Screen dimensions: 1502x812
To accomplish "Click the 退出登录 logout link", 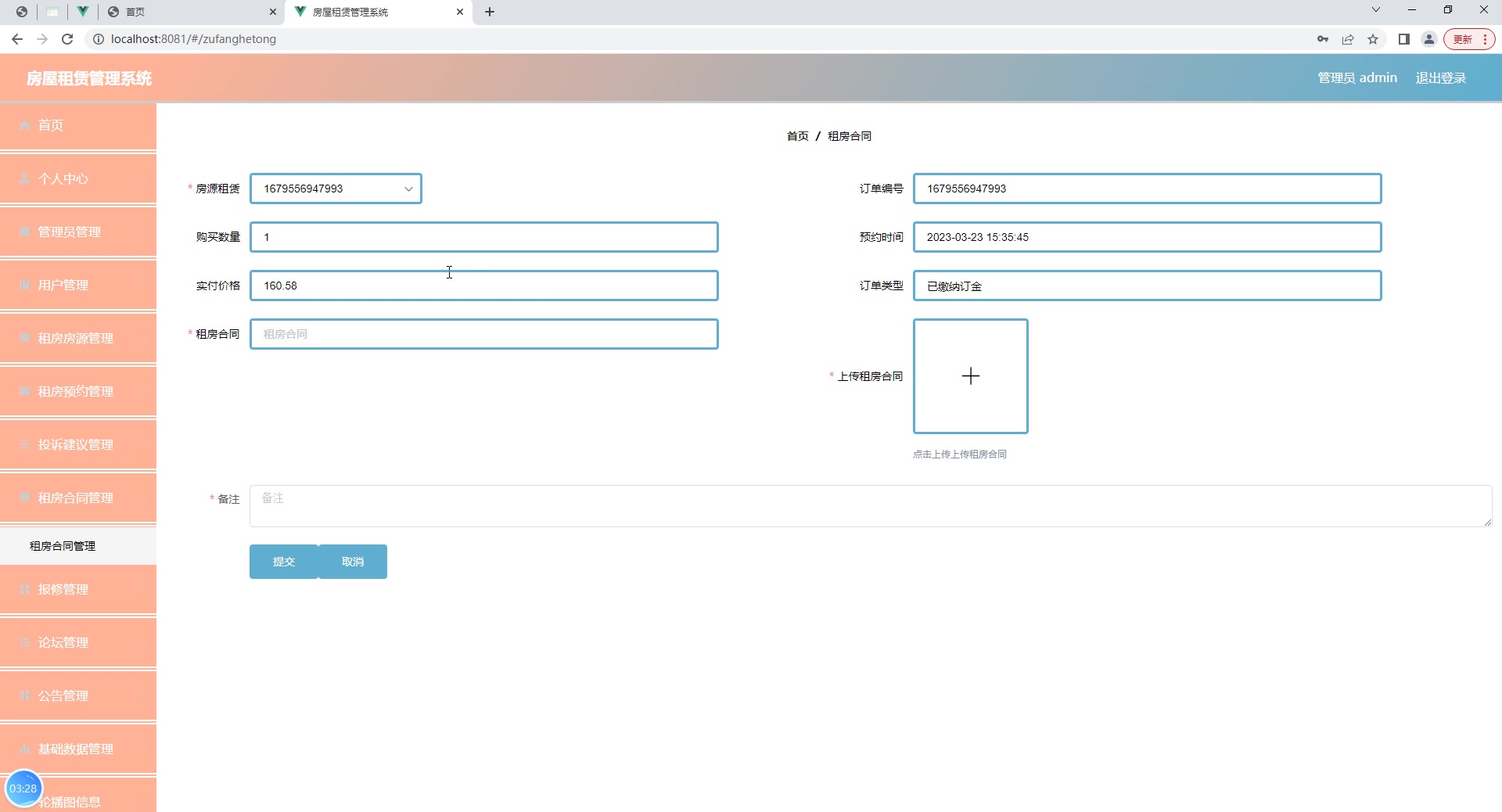I will 1440,77.
